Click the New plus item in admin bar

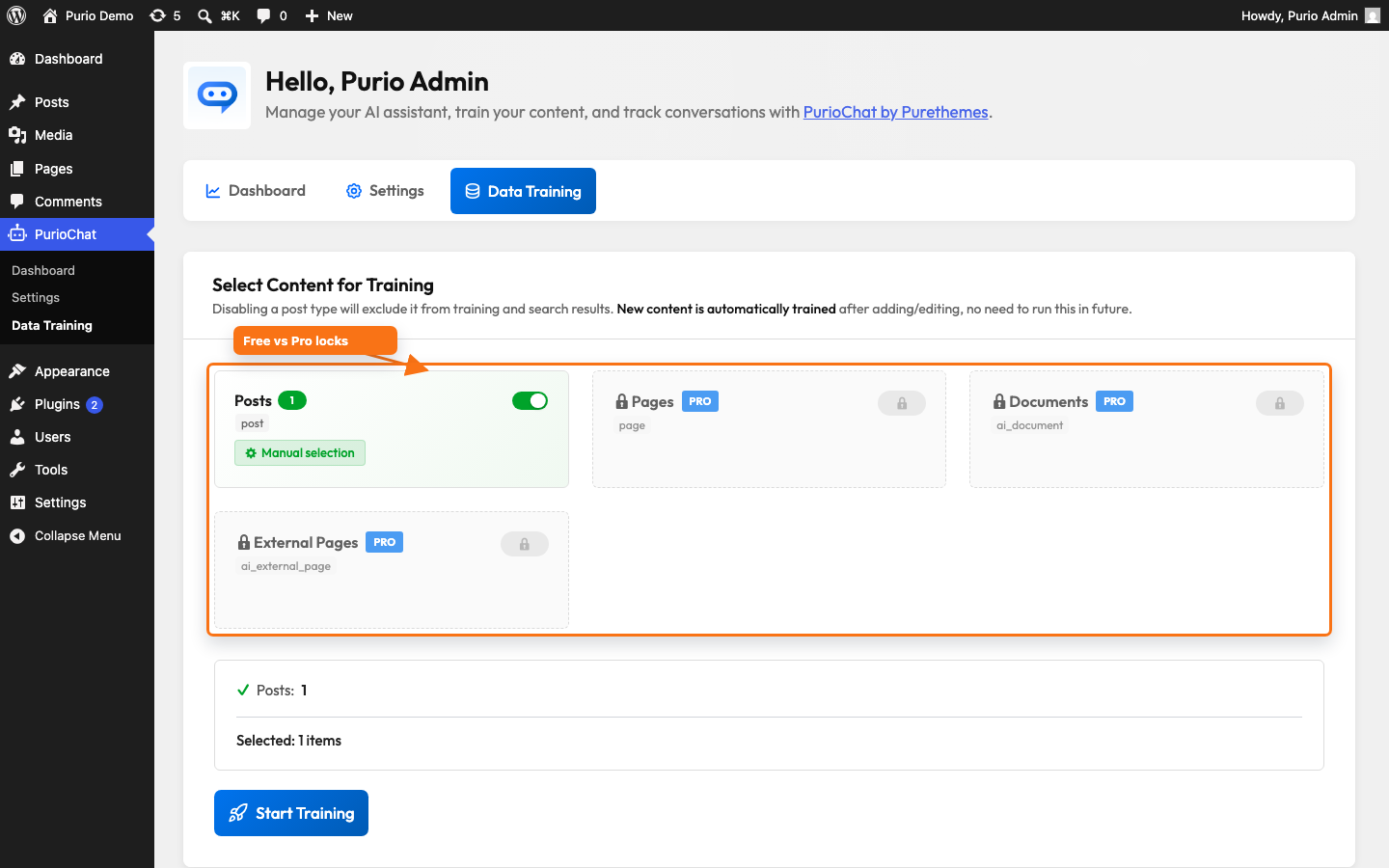[x=329, y=15]
